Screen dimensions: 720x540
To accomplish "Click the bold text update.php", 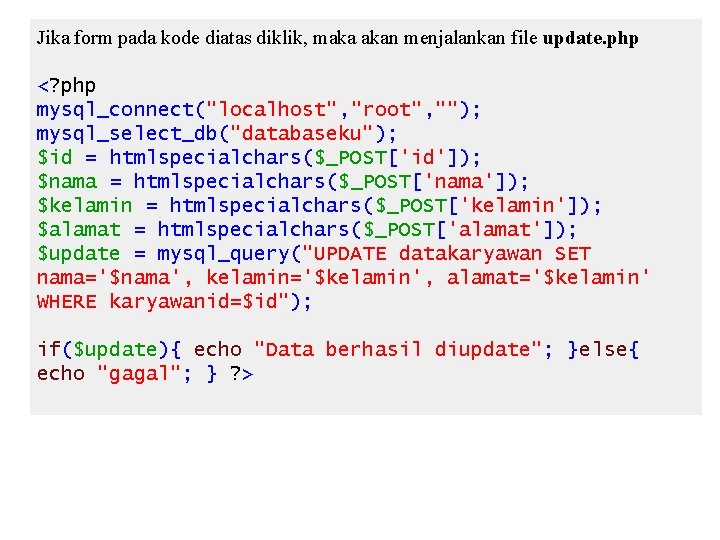I will point(590,39).
